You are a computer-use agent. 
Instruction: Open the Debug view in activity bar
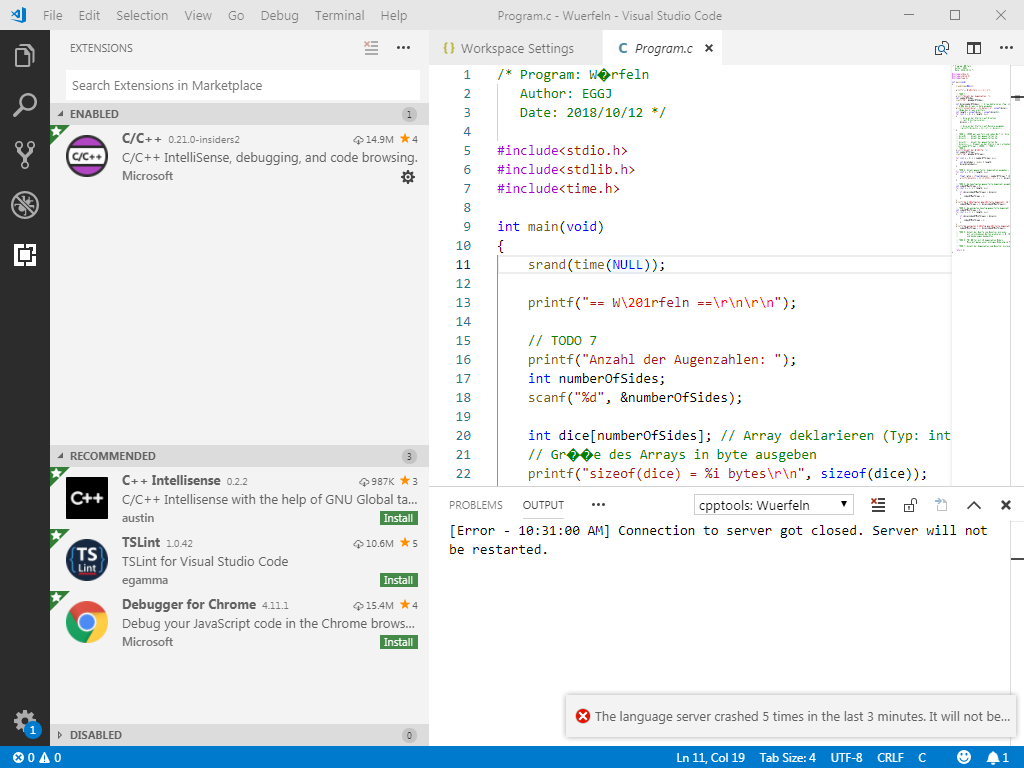(x=25, y=205)
